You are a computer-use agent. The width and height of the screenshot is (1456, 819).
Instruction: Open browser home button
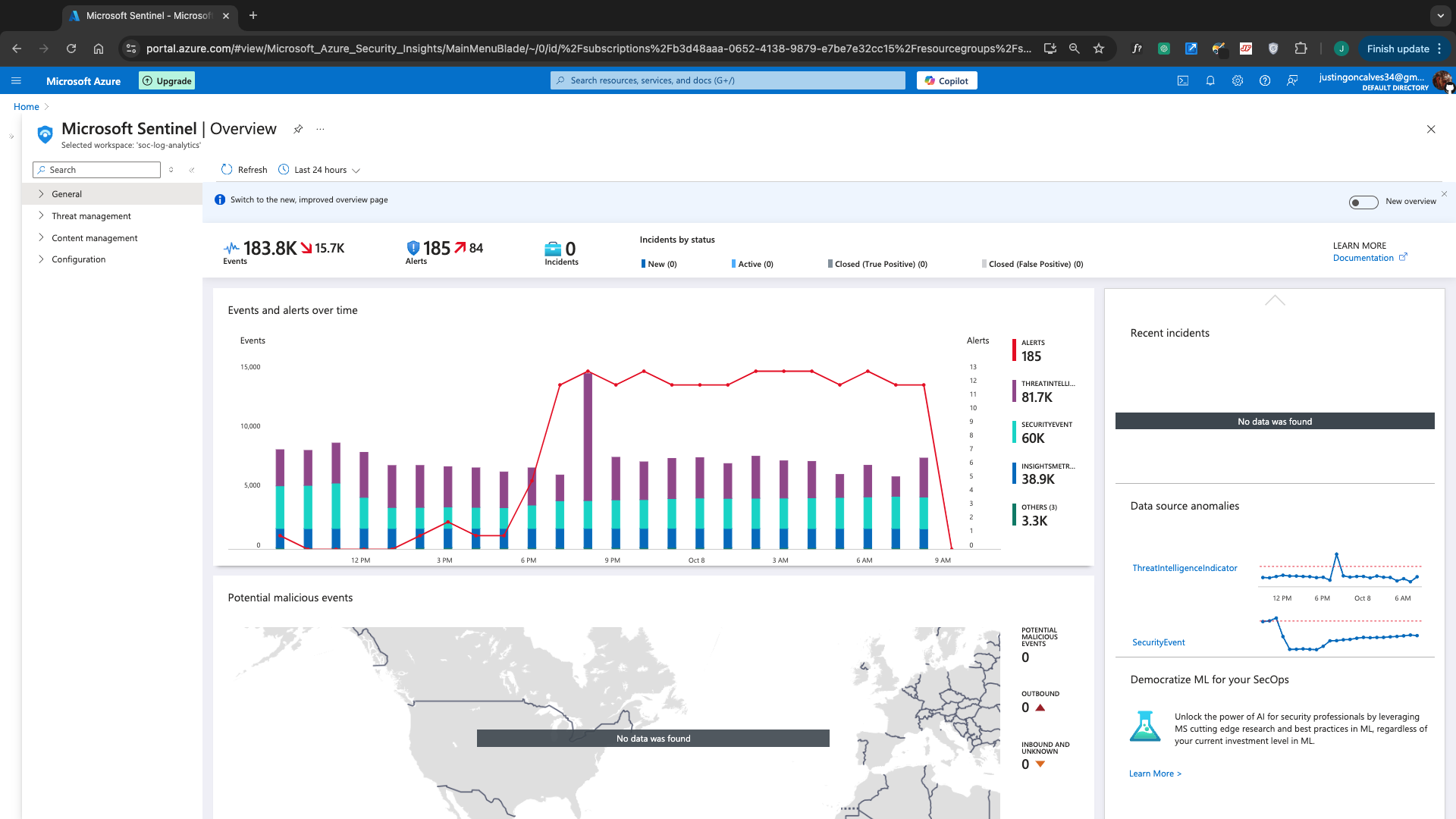[99, 49]
